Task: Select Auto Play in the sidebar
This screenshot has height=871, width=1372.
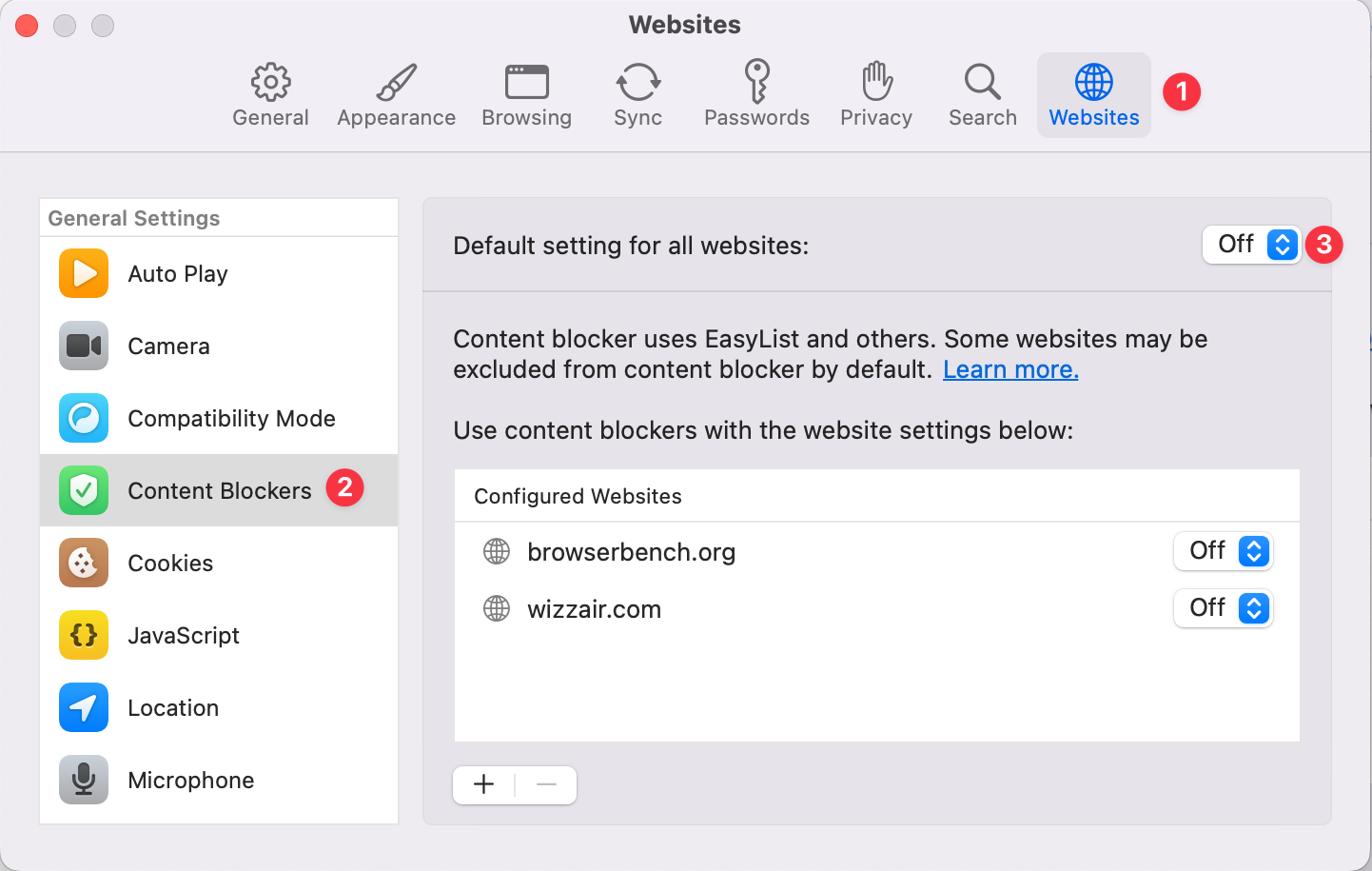Action: (x=177, y=273)
